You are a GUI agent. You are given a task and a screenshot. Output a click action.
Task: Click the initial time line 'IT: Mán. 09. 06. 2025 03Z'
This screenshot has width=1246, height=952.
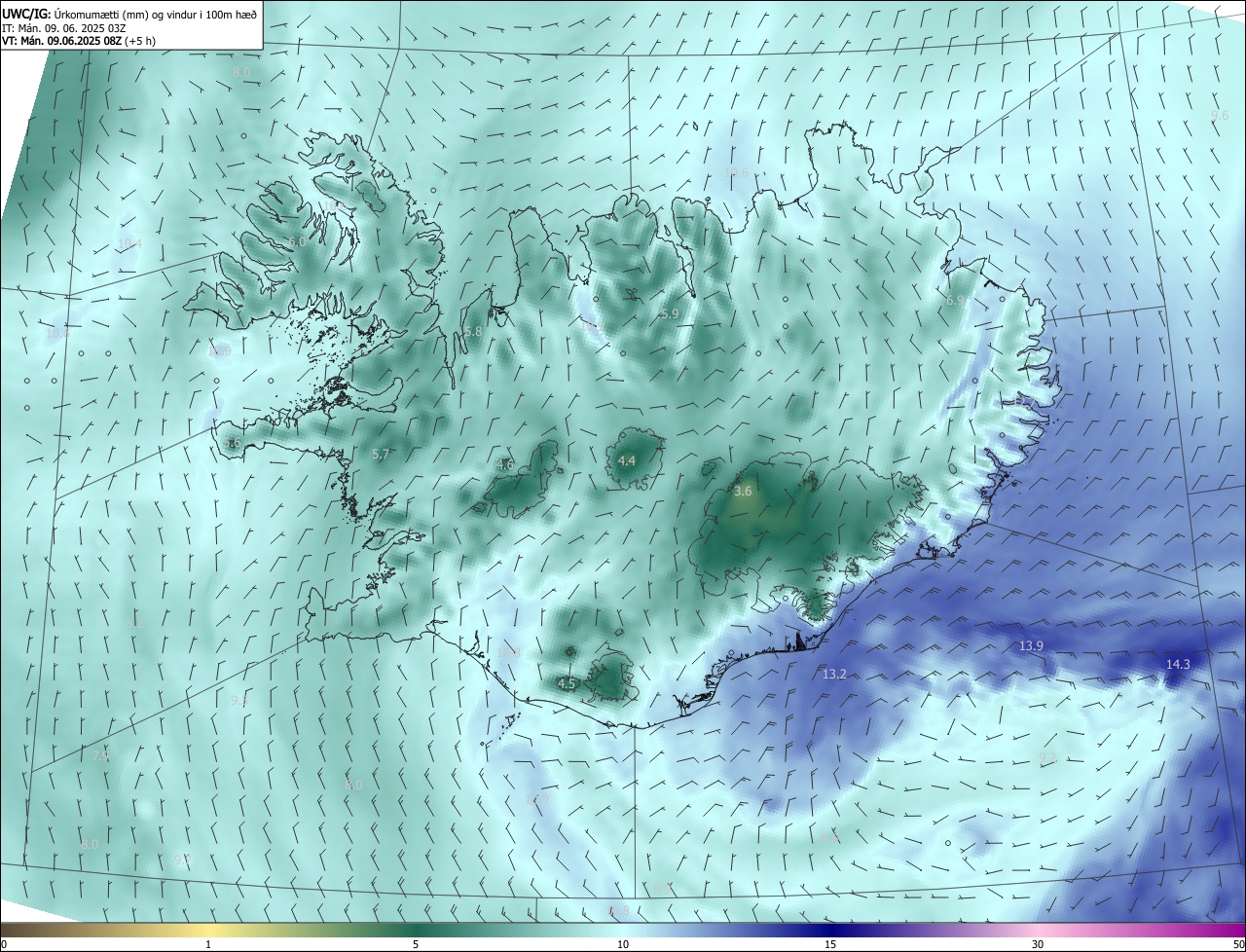tap(66, 28)
